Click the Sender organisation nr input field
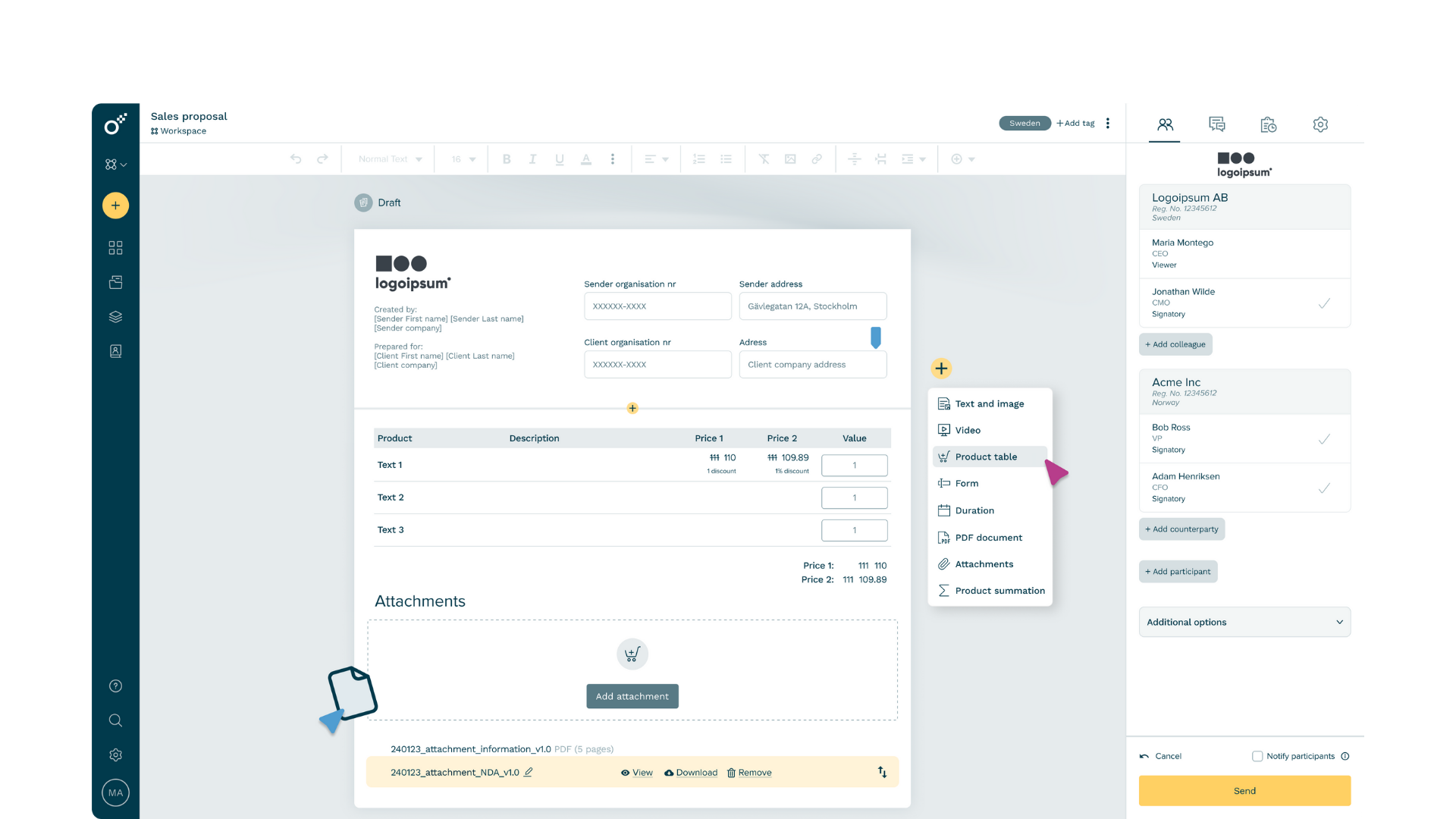 pos(657,306)
